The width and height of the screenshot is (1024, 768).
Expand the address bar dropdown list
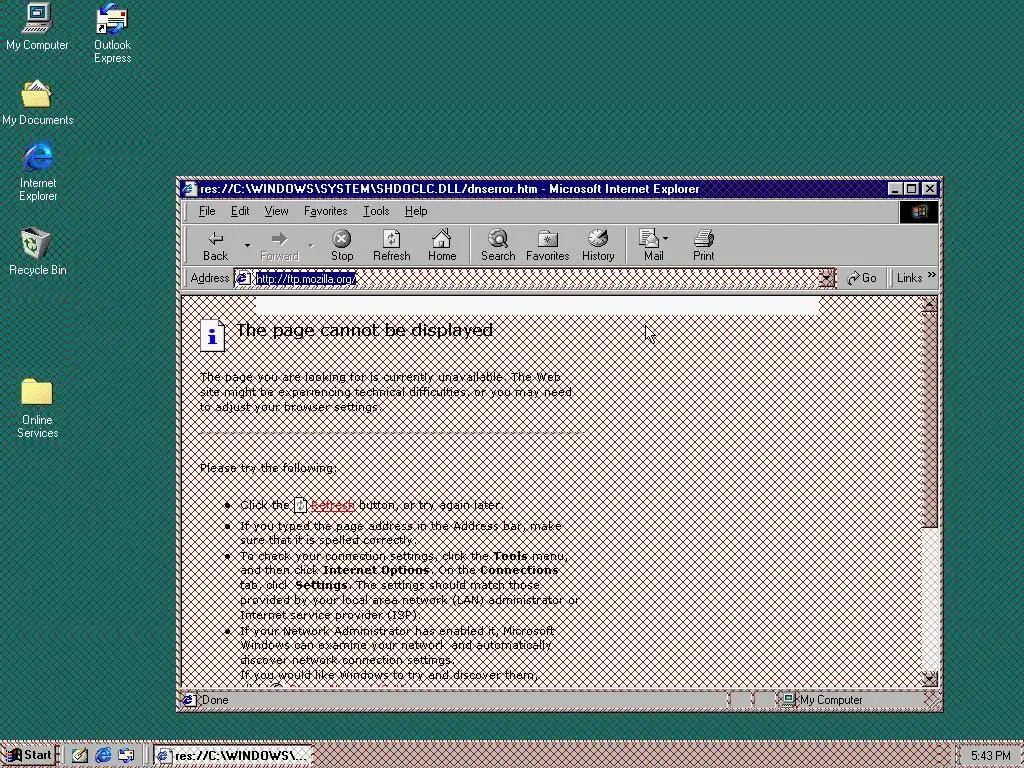(x=827, y=279)
